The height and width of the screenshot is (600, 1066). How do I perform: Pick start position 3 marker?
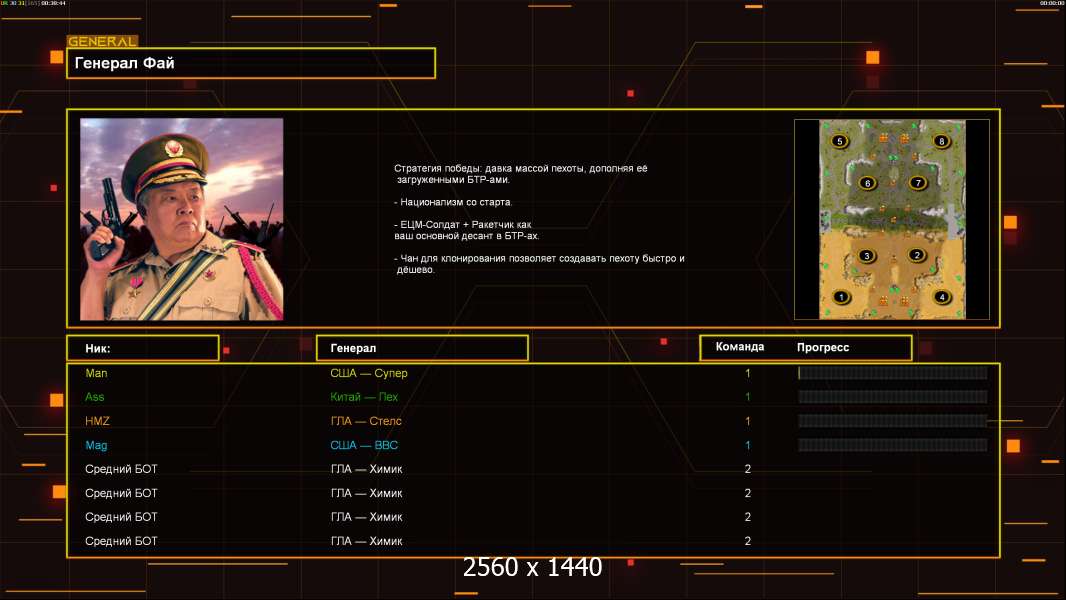[x=867, y=256]
